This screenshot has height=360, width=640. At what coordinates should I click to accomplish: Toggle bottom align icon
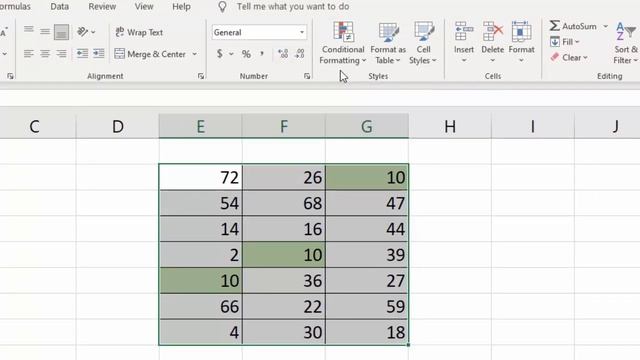(61, 32)
